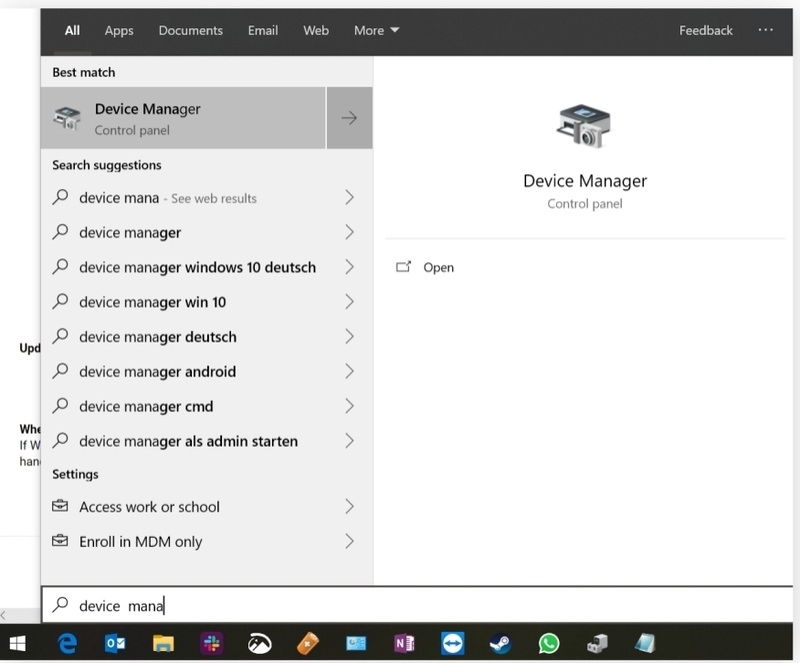The width and height of the screenshot is (800, 663).
Task: Expand Device Manager best match arrow
Action: (349, 118)
